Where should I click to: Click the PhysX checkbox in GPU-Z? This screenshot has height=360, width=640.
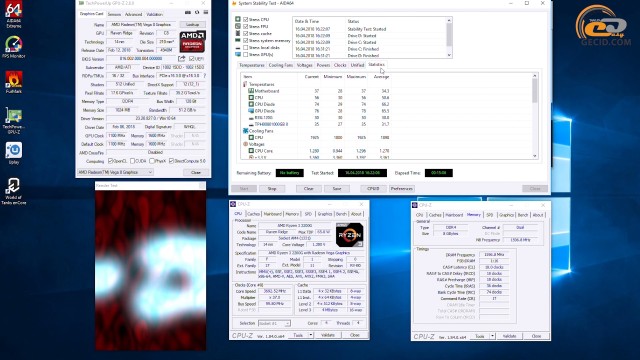pyautogui.click(x=152, y=161)
